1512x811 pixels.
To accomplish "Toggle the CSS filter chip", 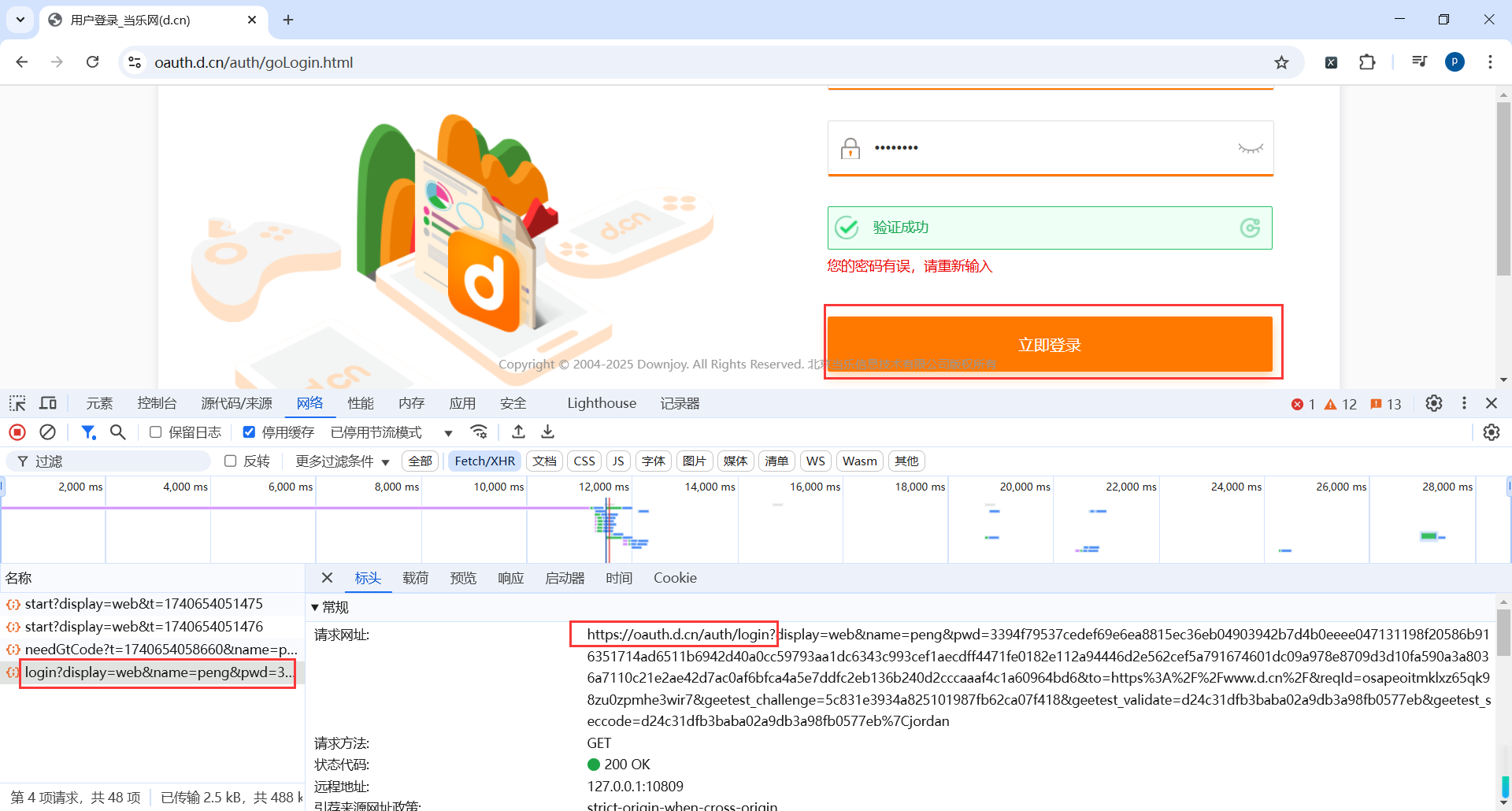I will [x=584, y=461].
